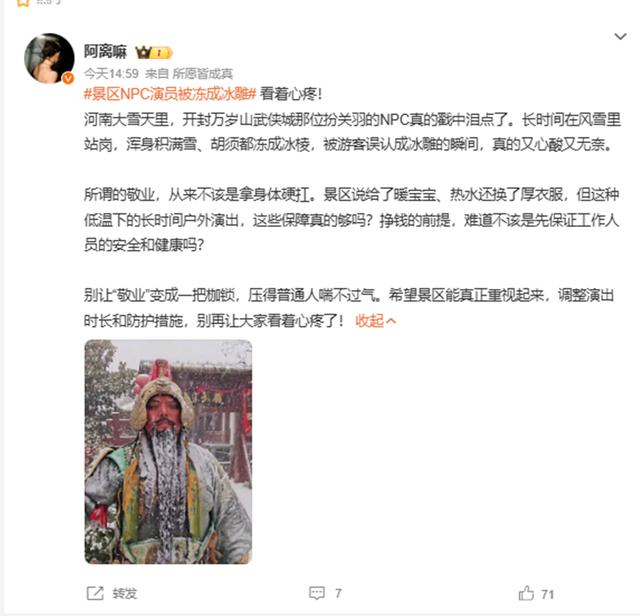This screenshot has width=640, height=616.
Task: Open the 7 comments count
Action: tap(338, 593)
